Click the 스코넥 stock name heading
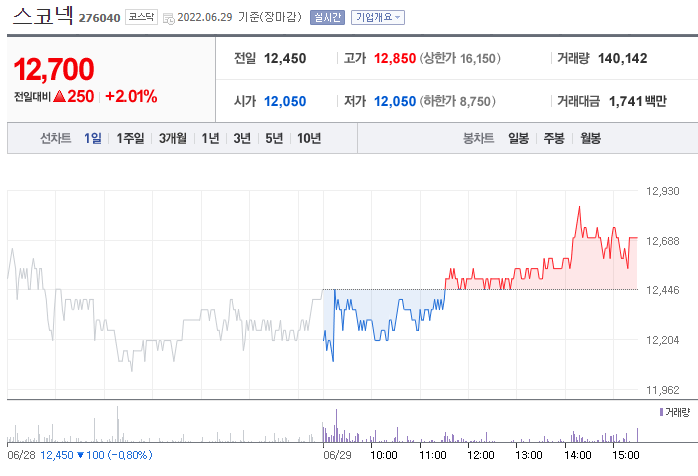This screenshot has width=698, height=476. coord(43,15)
